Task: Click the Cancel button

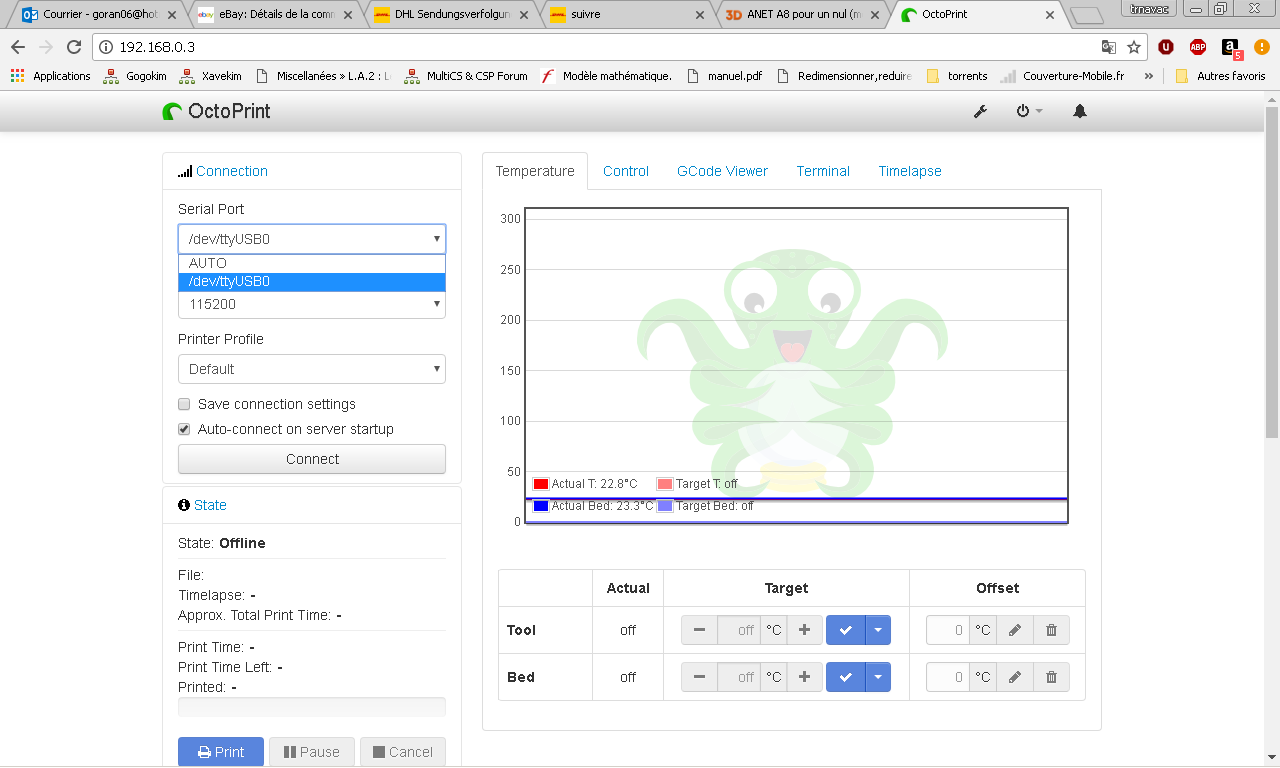Action: click(403, 752)
